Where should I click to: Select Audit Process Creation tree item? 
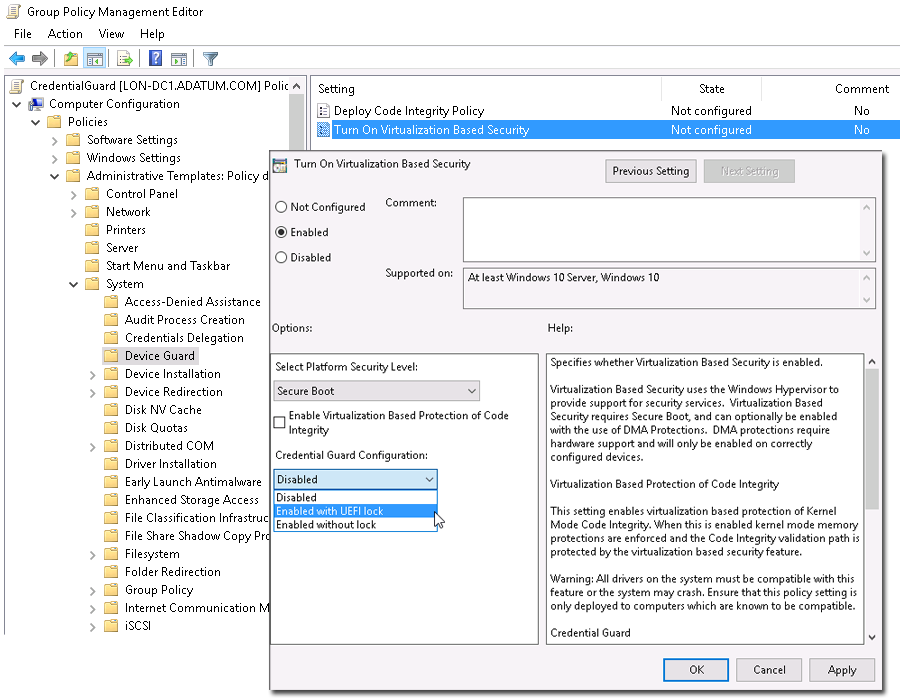(x=185, y=320)
